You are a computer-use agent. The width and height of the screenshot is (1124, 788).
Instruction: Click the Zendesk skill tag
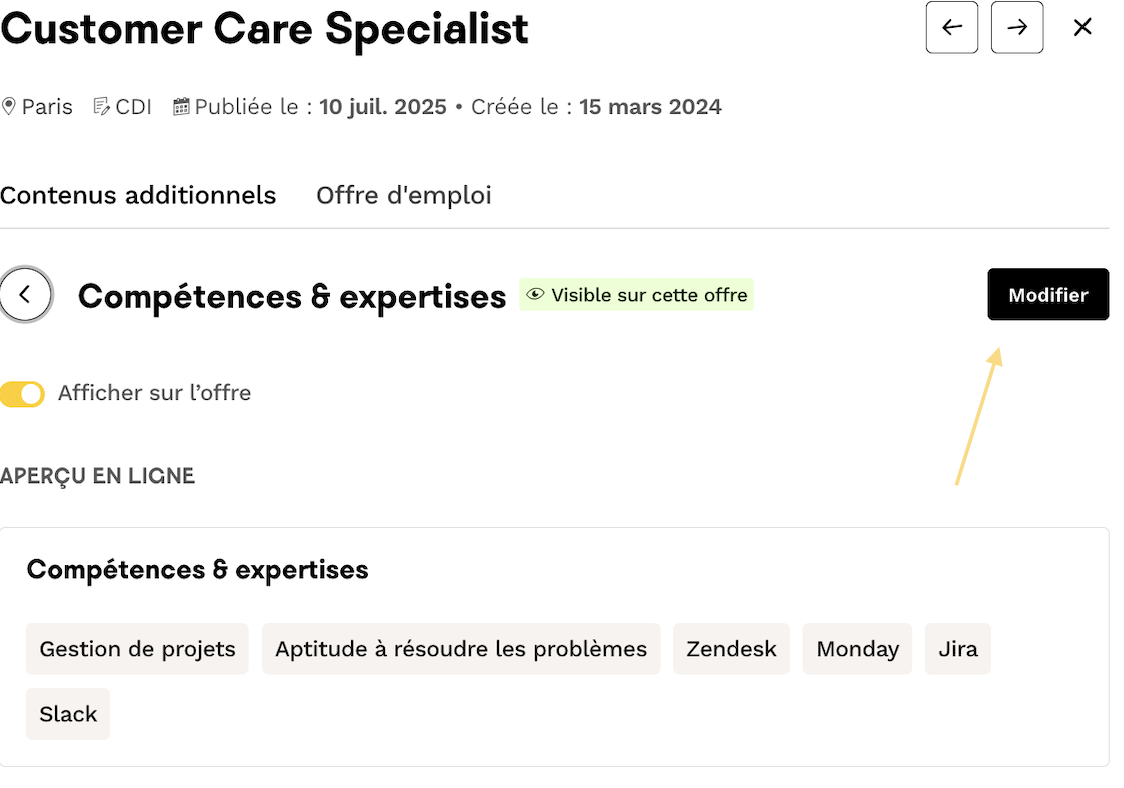731,649
